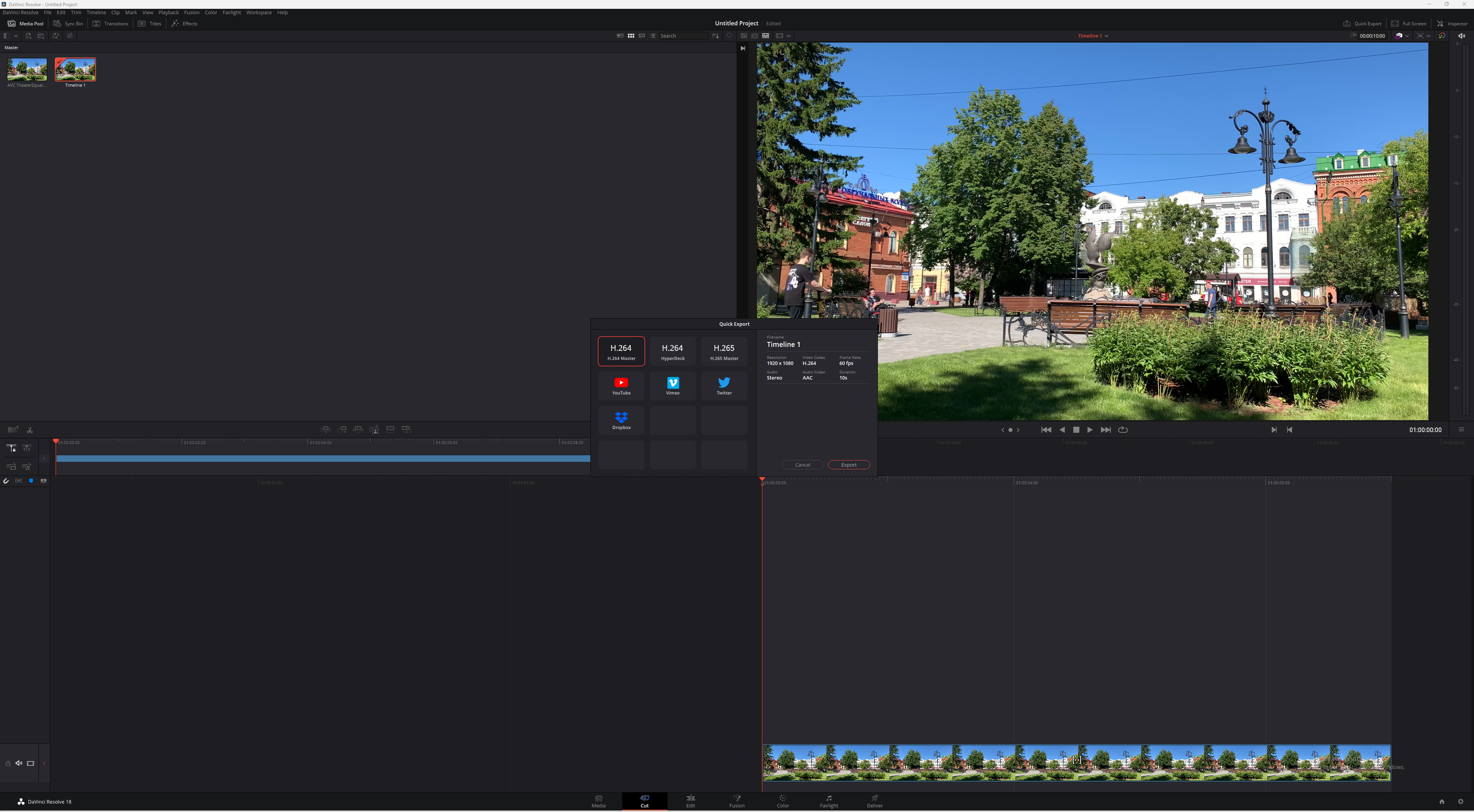Open the Workspace menu

259,13
